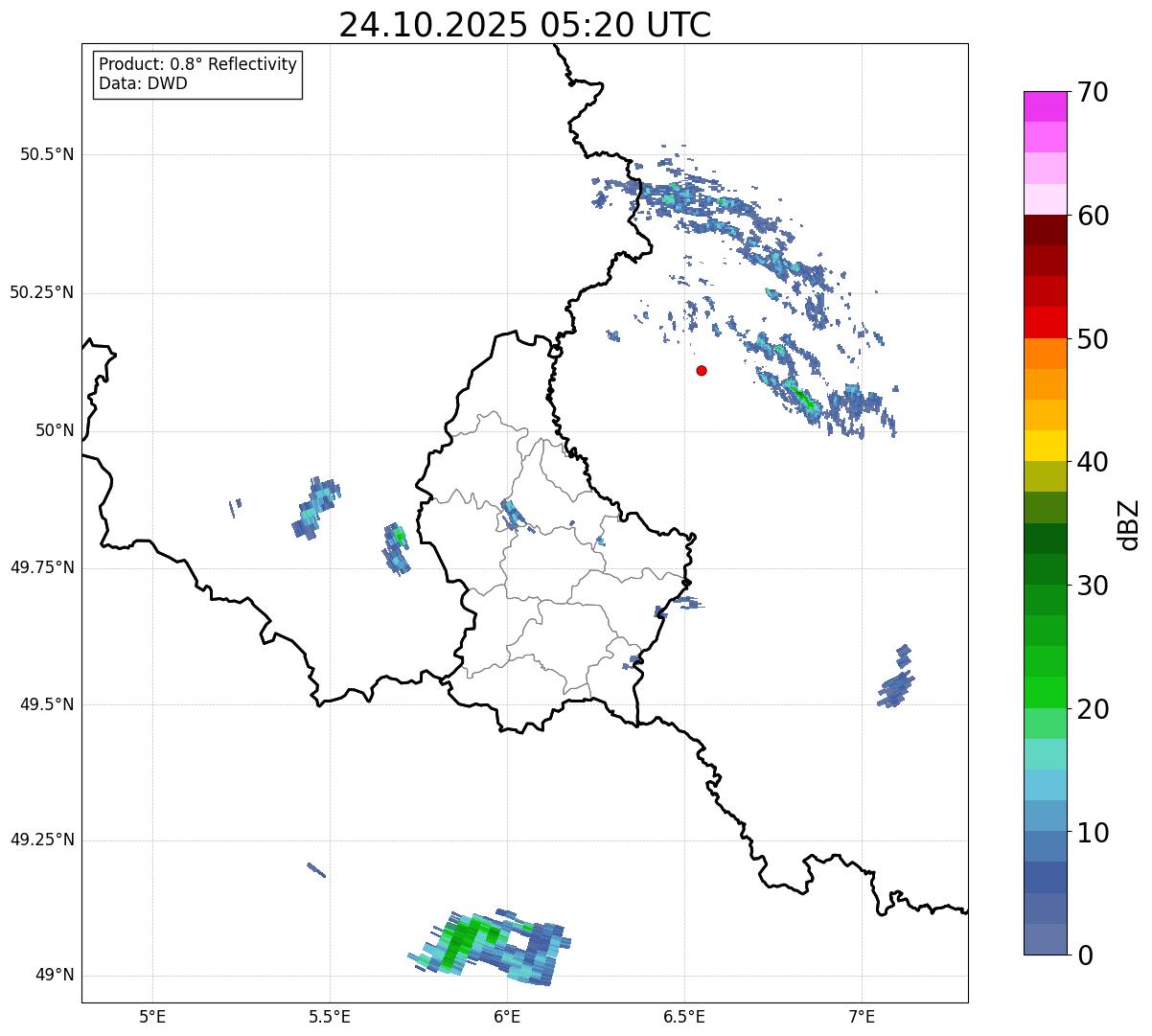Click the colorbar value 30
Image resolution: width=1152 pixels, height=1036 pixels.
1094,586
